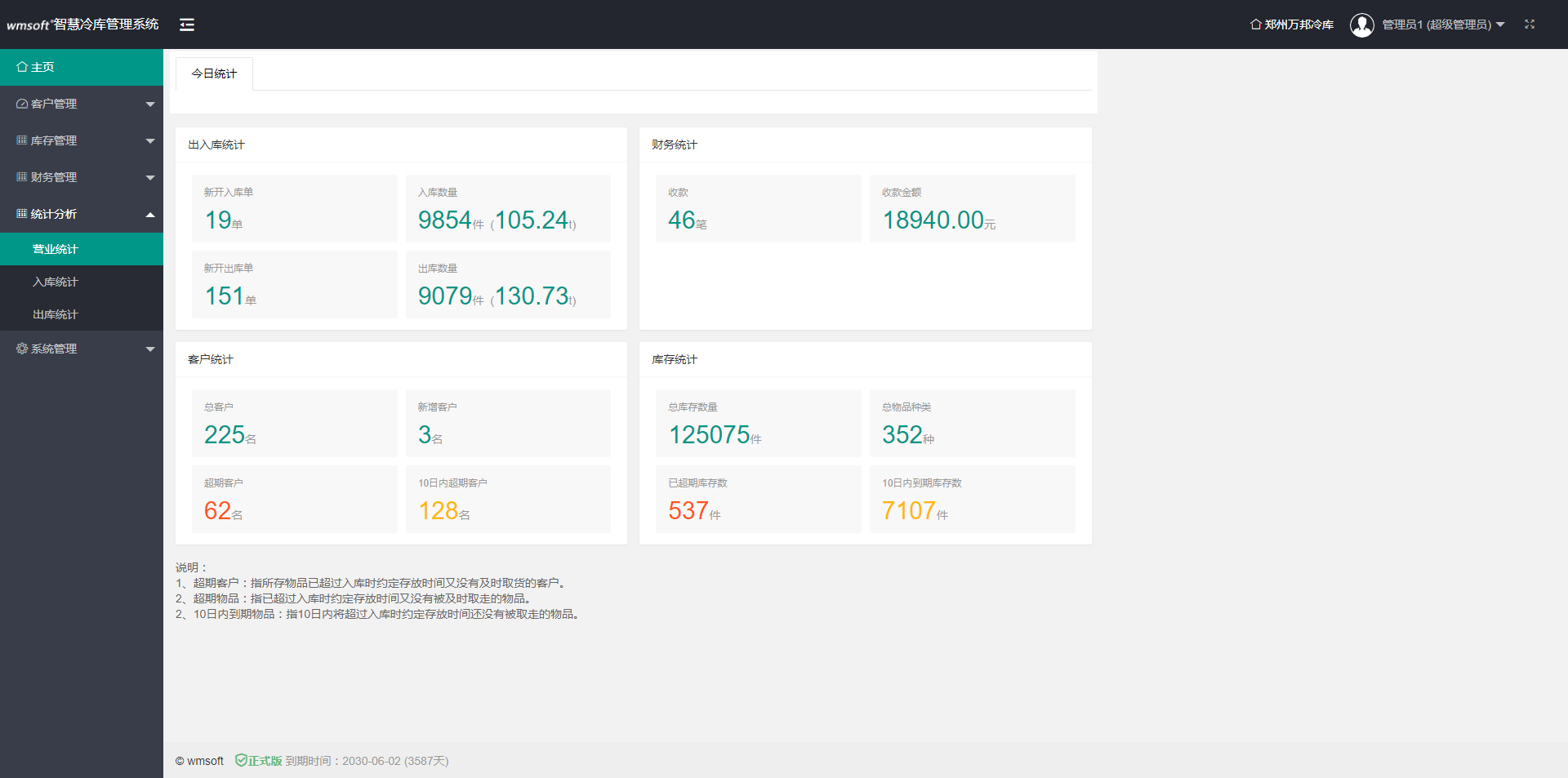The width and height of the screenshot is (1568, 778).
Task: Click 总库存数量 value 125075
Action: coord(710,434)
